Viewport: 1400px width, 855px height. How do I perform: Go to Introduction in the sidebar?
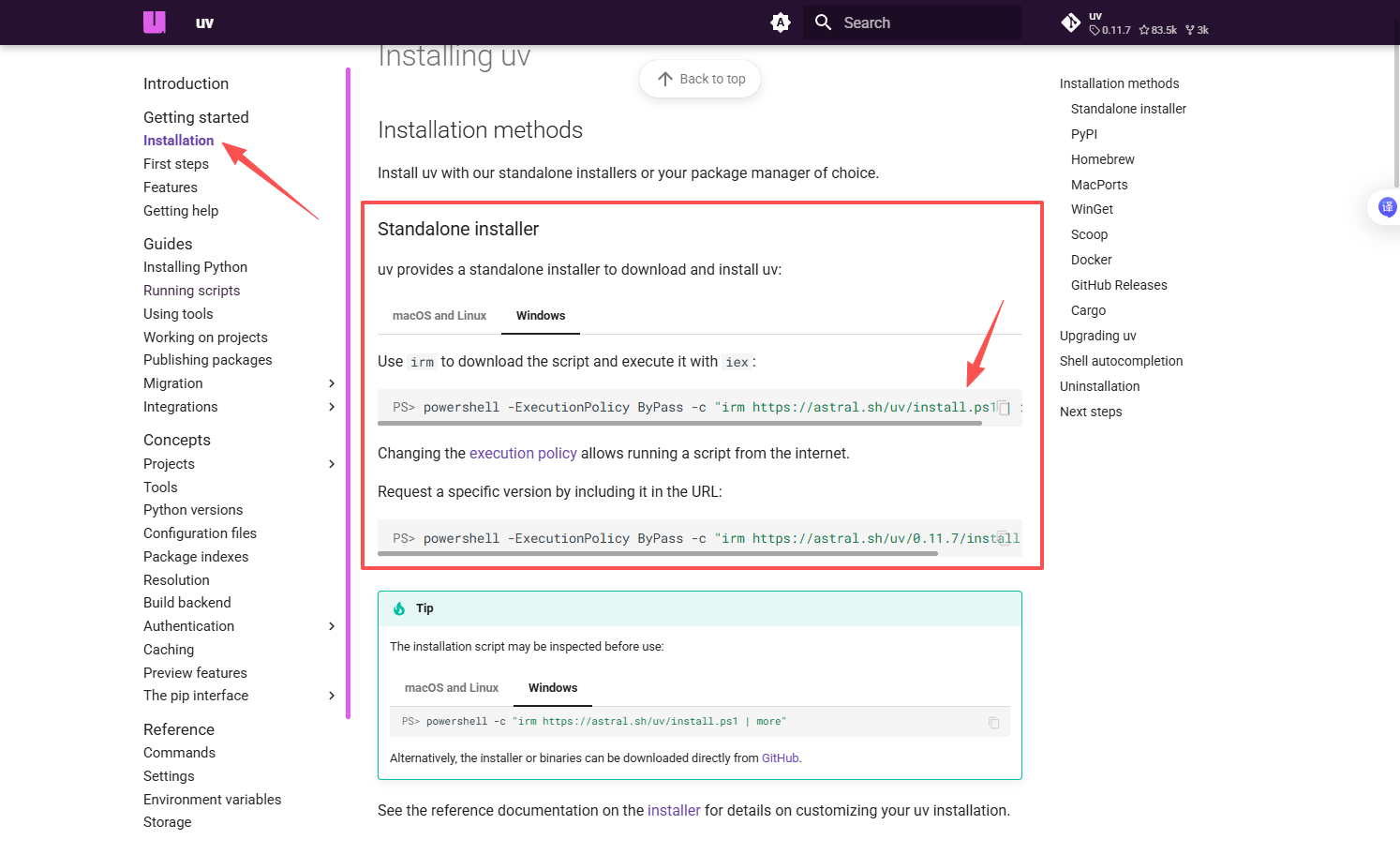(x=186, y=83)
